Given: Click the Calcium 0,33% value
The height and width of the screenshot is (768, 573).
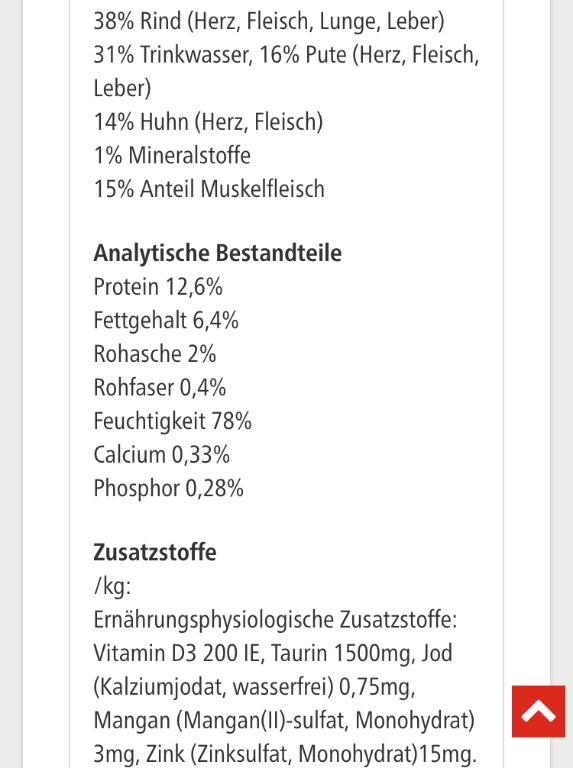Looking at the screenshot, I should click(x=162, y=455).
